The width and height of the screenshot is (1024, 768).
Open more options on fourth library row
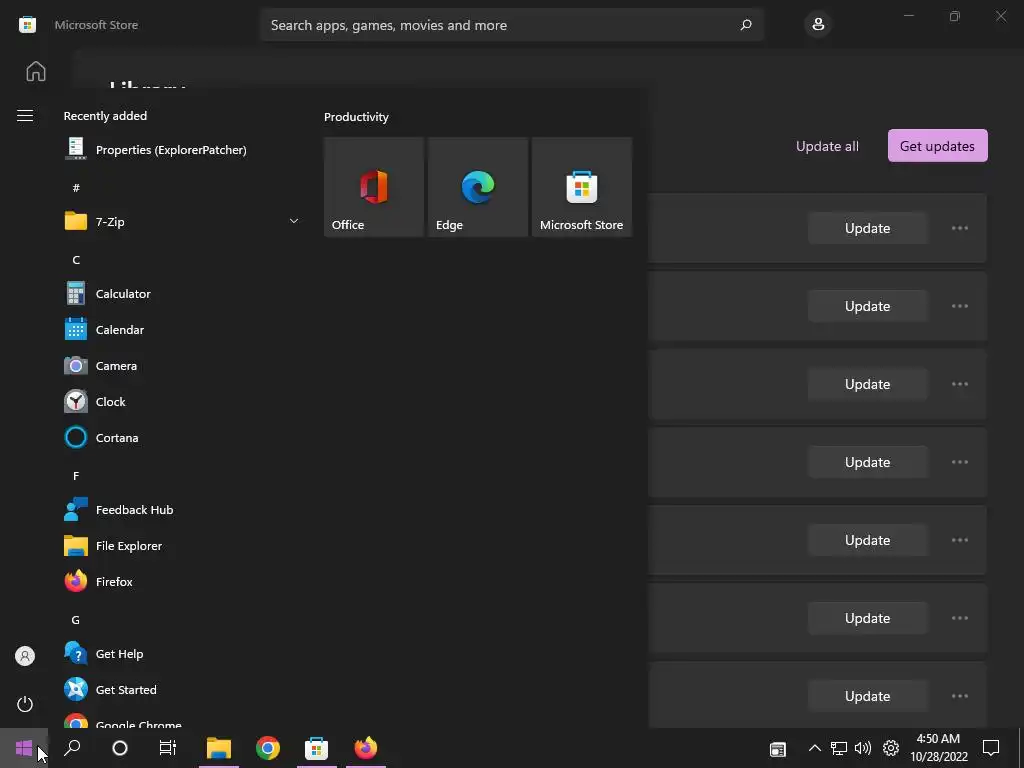959,462
